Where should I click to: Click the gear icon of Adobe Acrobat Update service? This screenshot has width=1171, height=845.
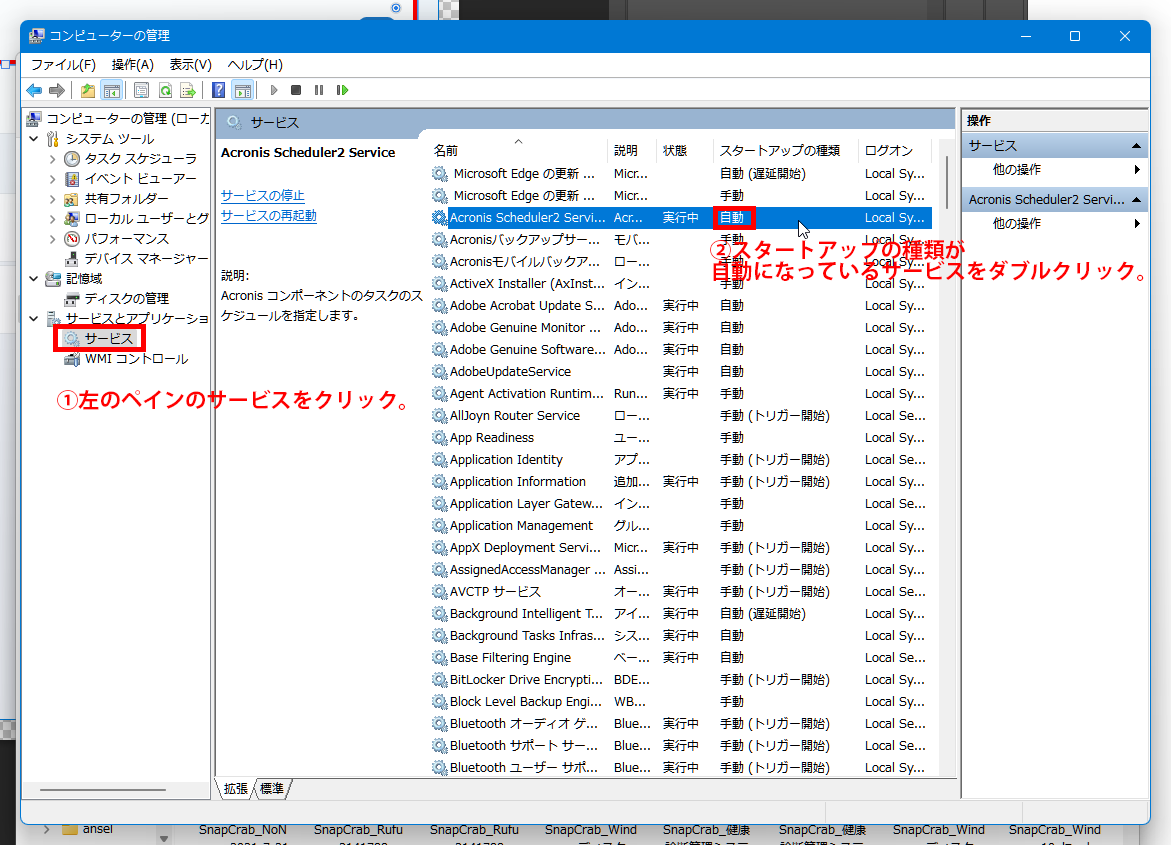click(x=439, y=306)
